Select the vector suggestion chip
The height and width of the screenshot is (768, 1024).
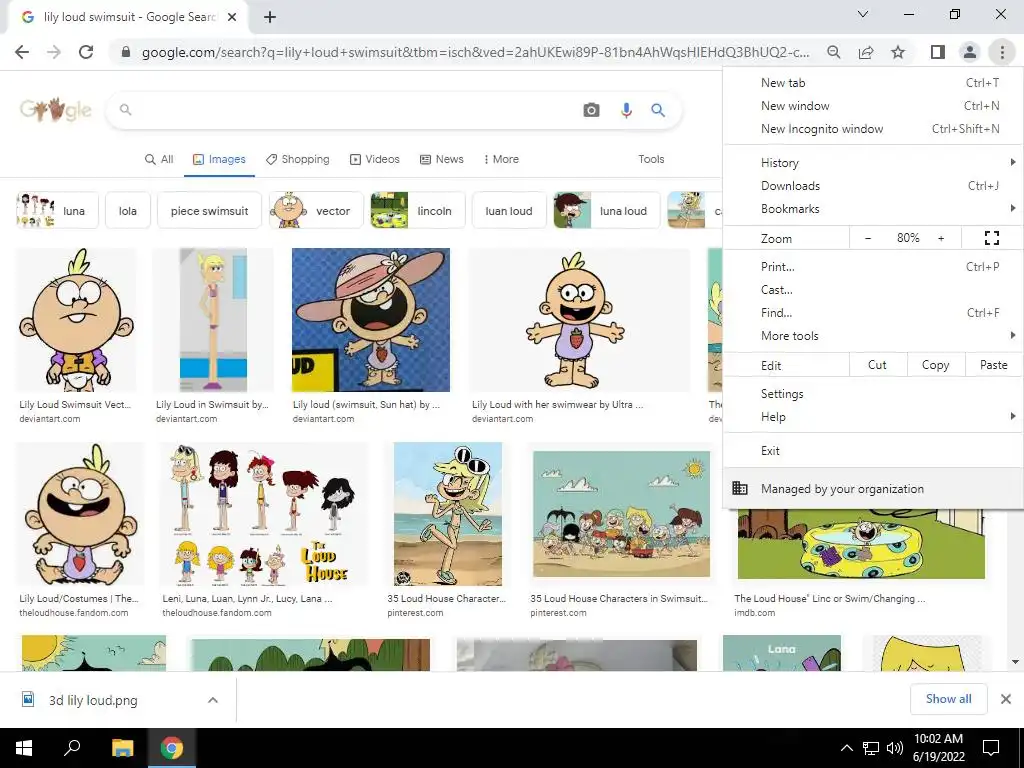(316, 210)
